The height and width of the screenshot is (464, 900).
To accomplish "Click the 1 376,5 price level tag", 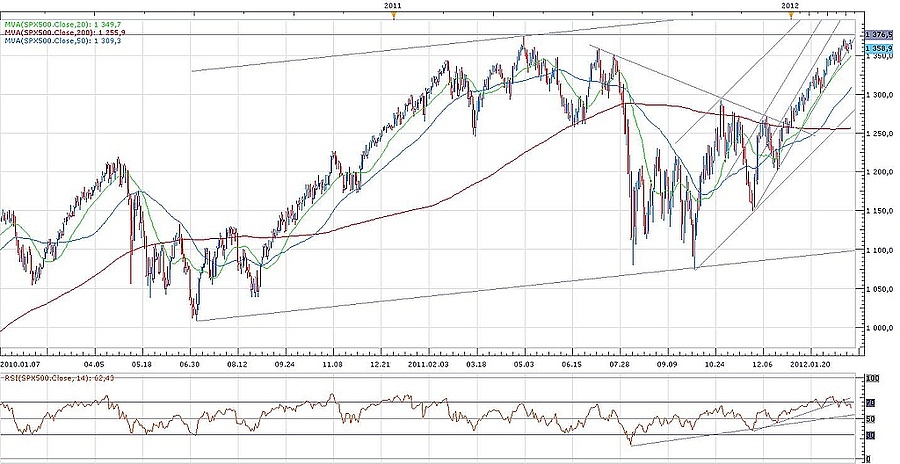I will pyautogui.click(x=876, y=36).
